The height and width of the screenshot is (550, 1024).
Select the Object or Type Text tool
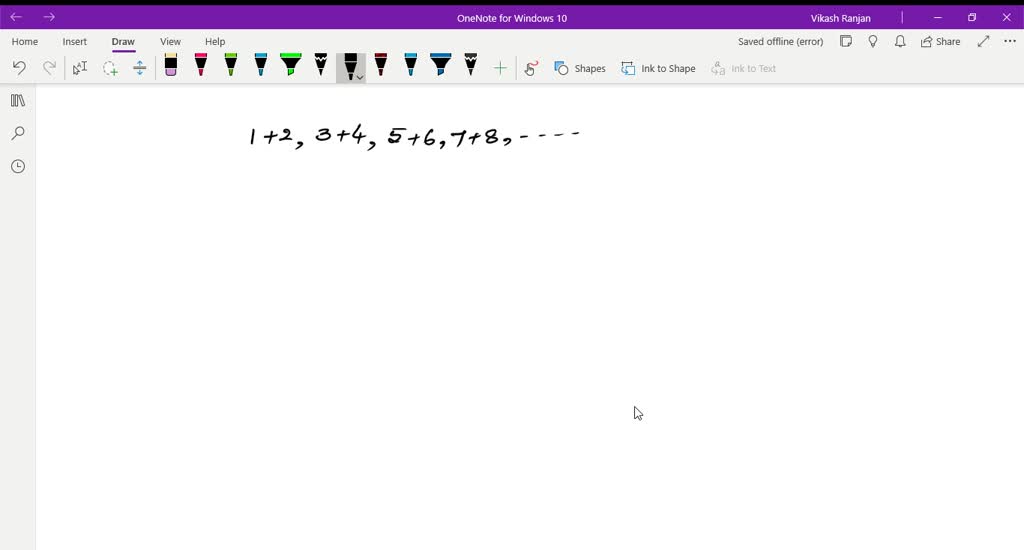[80, 68]
